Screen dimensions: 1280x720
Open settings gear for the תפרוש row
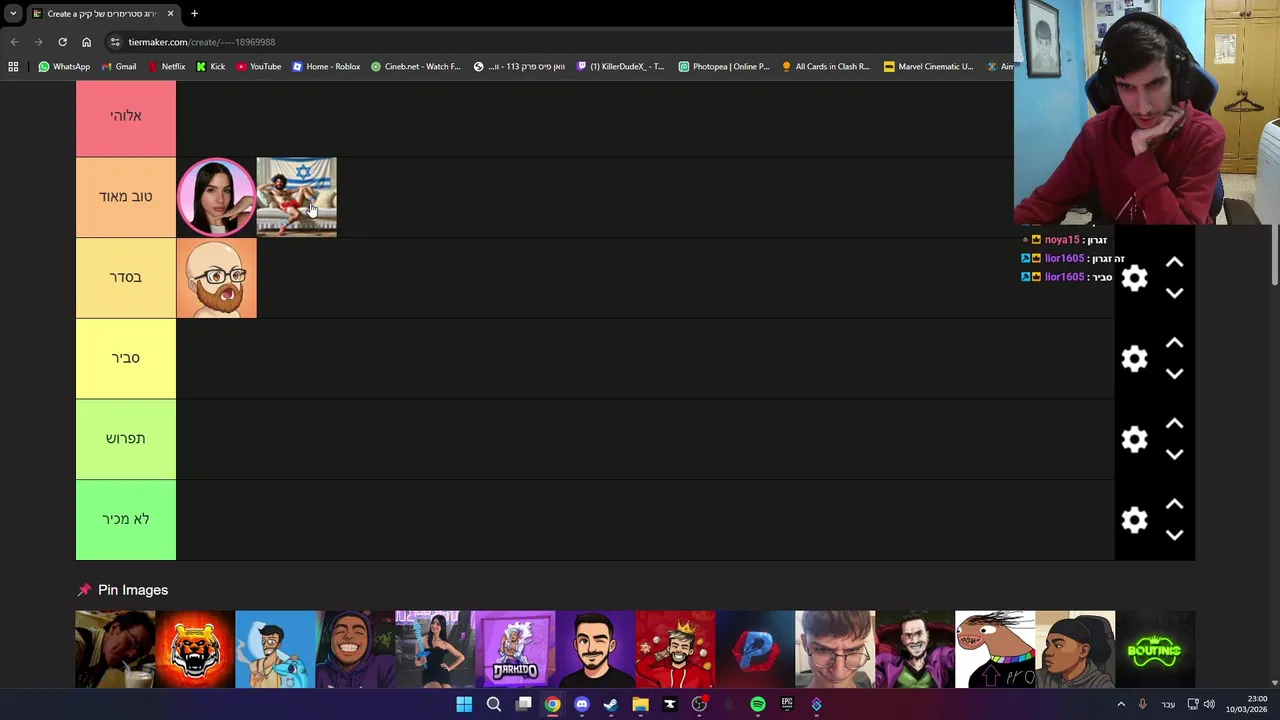pyautogui.click(x=1134, y=439)
